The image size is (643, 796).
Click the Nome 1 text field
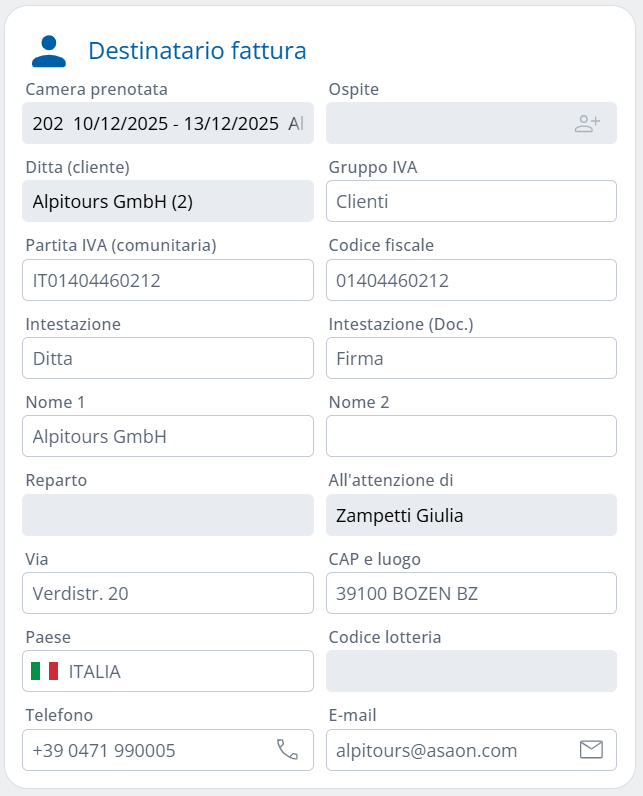(x=168, y=436)
